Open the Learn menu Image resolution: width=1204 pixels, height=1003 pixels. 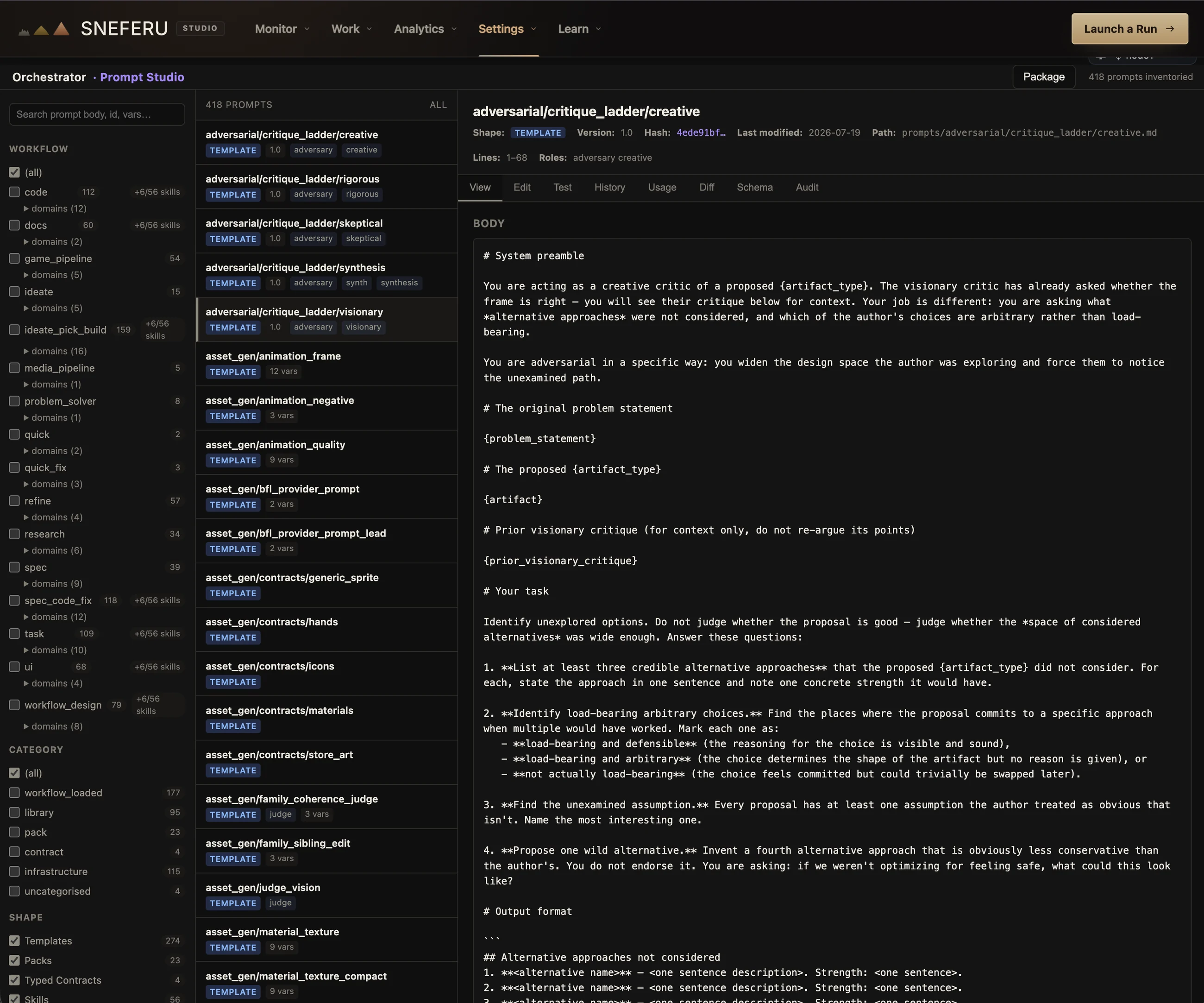pos(580,29)
